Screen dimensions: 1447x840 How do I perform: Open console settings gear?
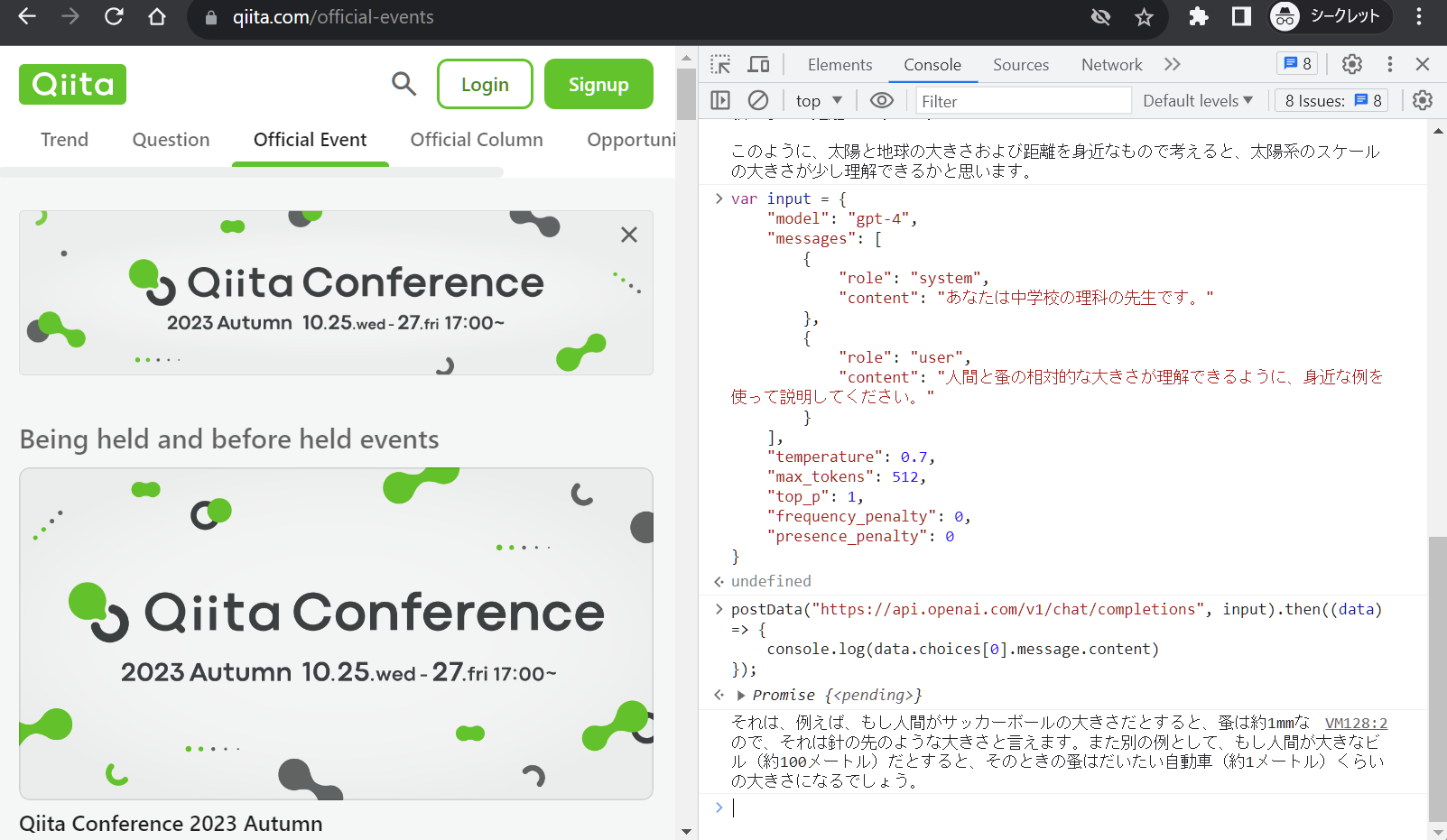click(x=1423, y=100)
